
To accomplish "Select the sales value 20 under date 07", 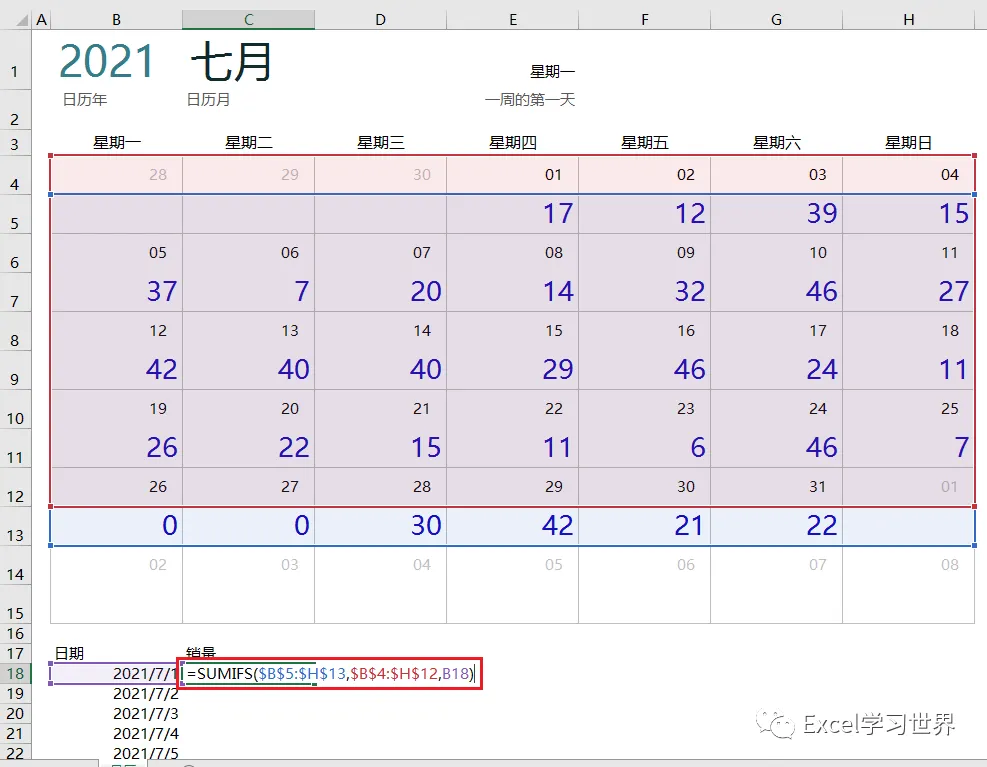I will point(380,292).
